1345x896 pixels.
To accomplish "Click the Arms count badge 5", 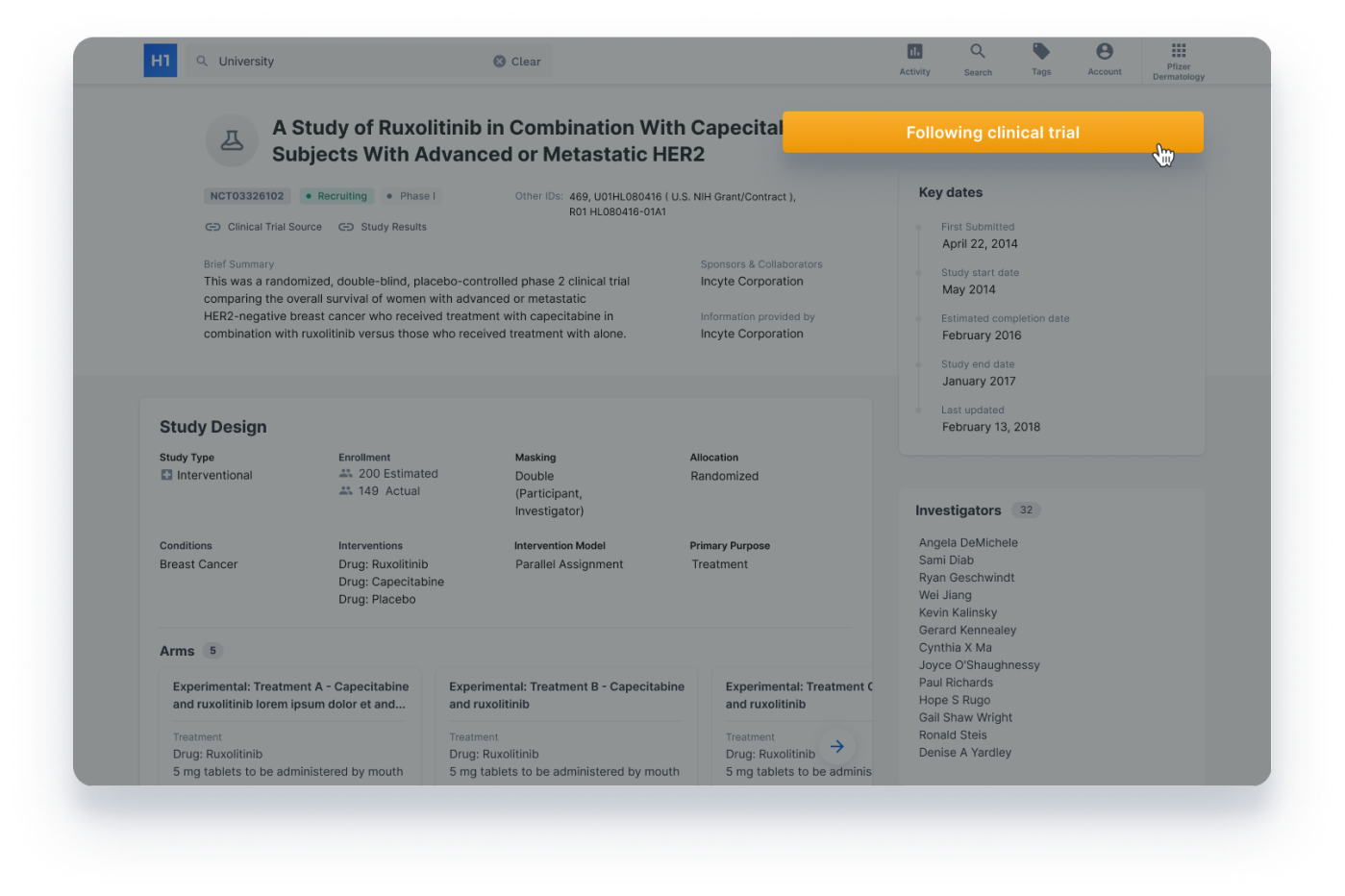I will pos(213,651).
